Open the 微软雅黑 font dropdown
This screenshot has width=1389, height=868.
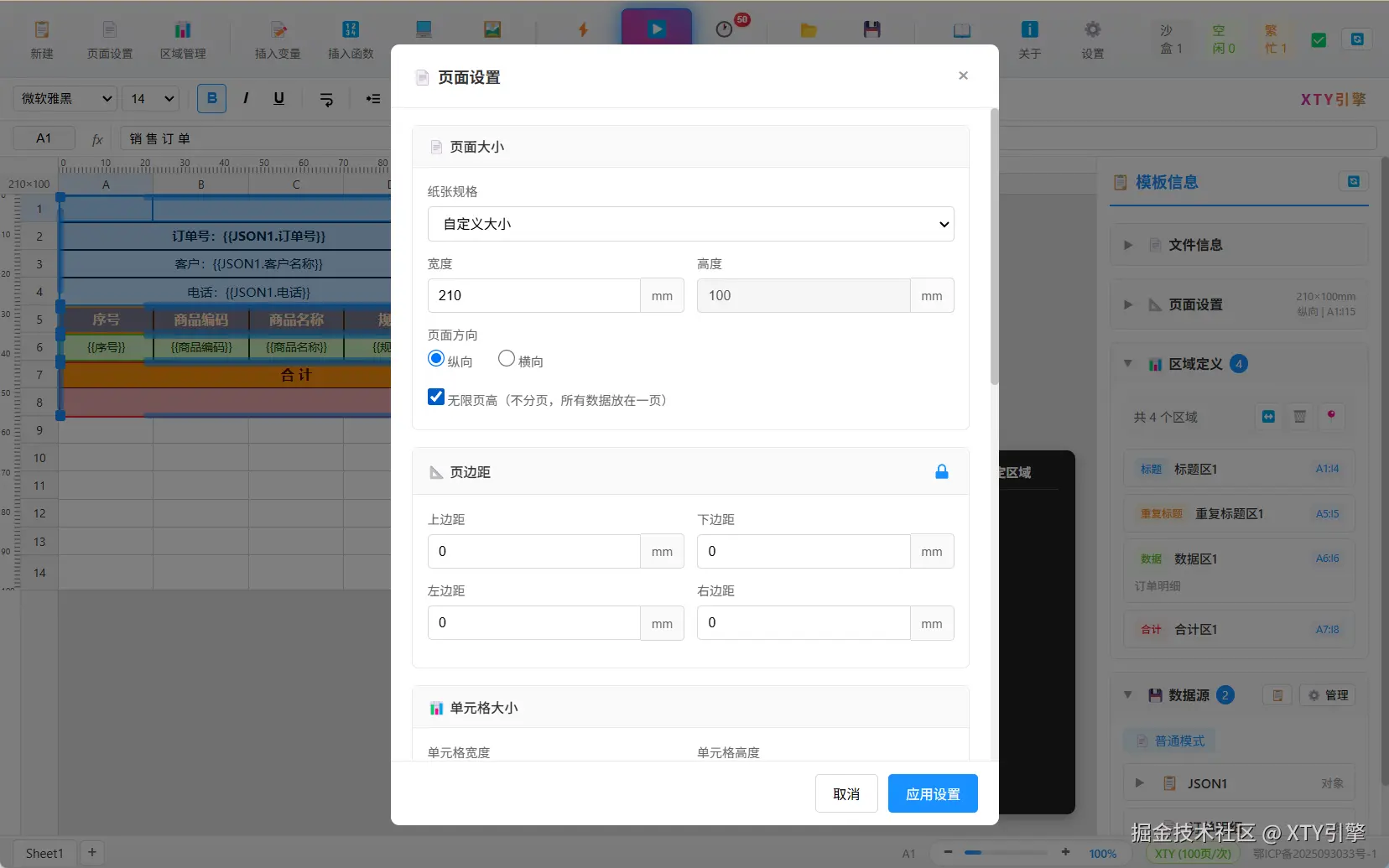65,98
